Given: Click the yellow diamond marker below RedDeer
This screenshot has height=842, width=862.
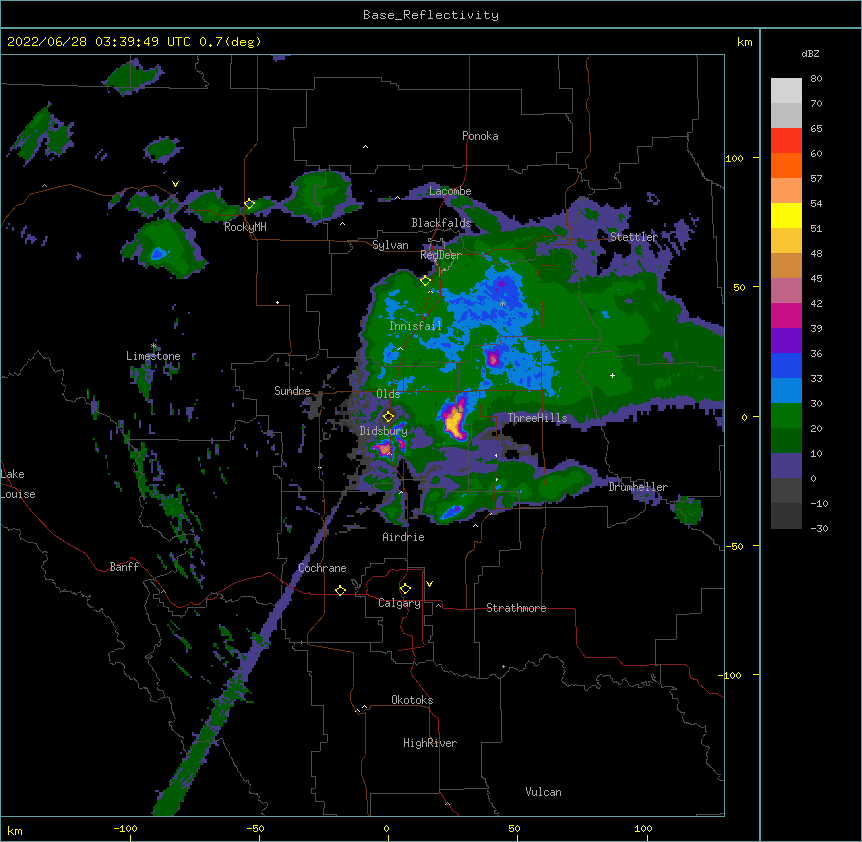Looking at the screenshot, I should (426, 281).
